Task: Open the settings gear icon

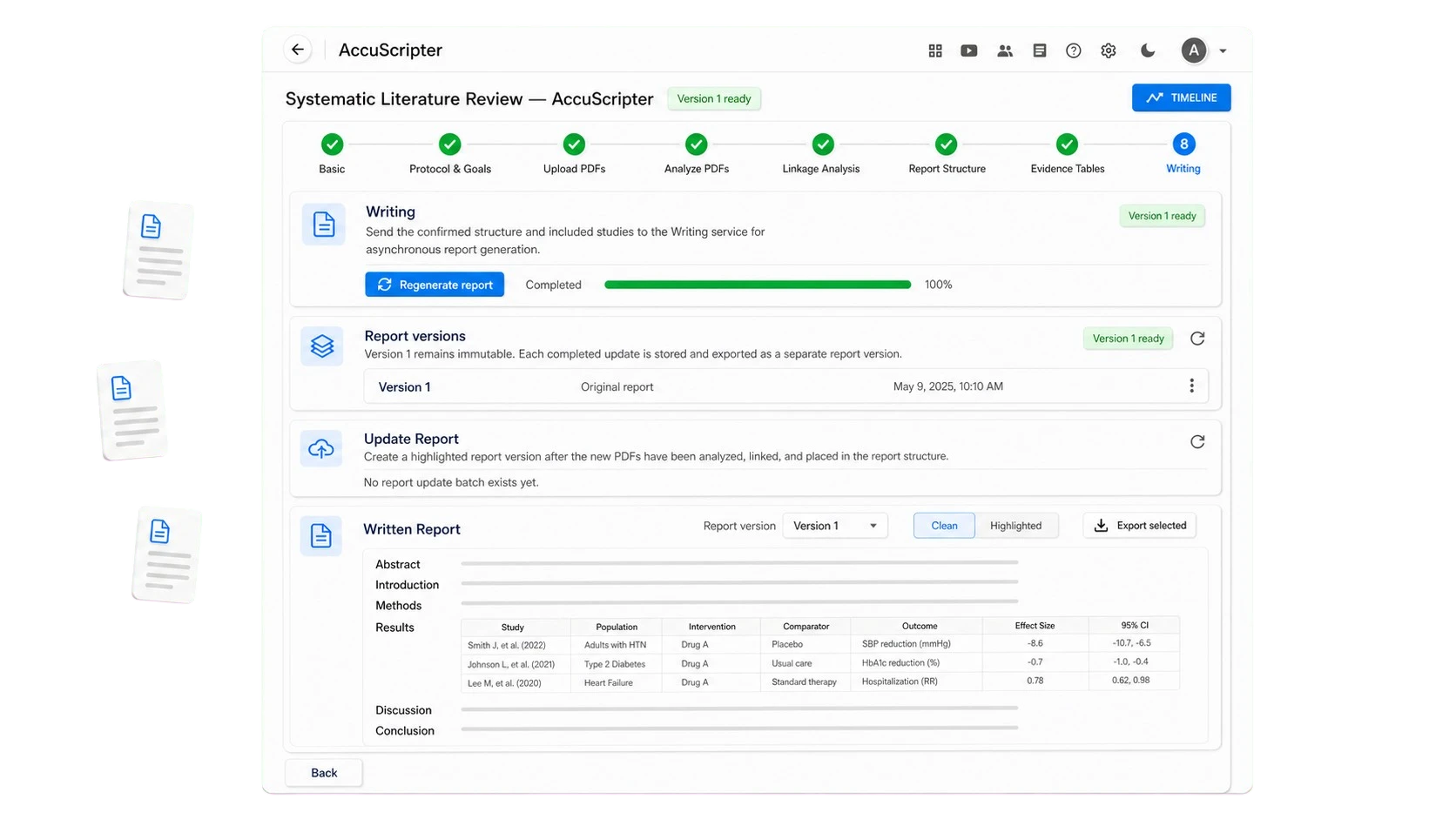Action: click(1109, 50)
